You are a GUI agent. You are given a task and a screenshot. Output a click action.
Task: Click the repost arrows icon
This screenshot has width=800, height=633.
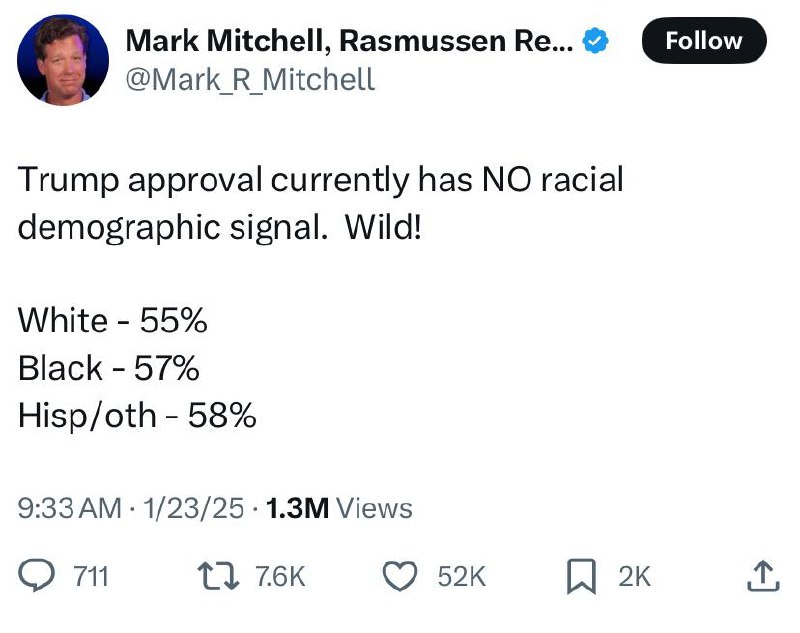tap(218, 576)
